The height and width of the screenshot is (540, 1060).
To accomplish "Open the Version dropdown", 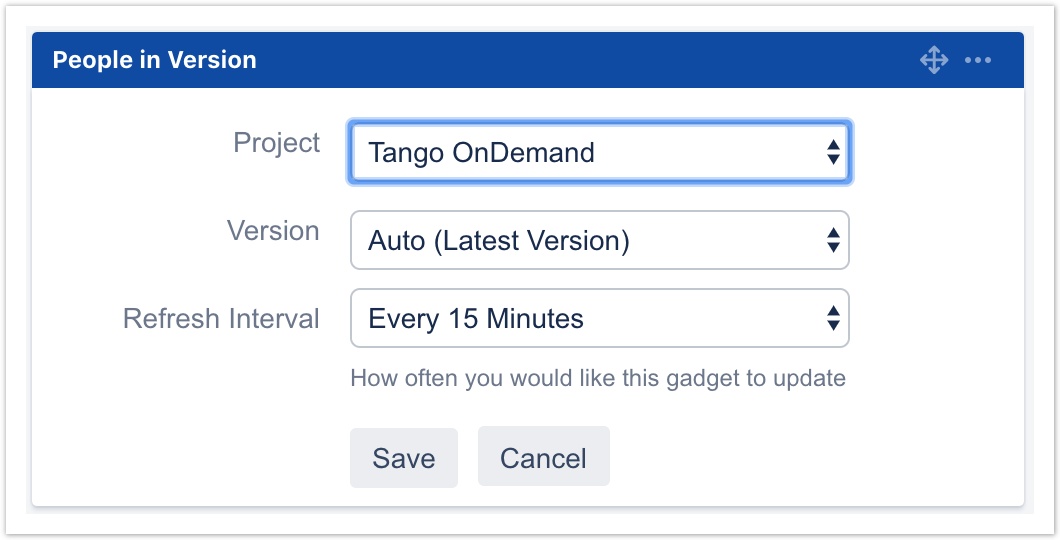I will [599, 240].
